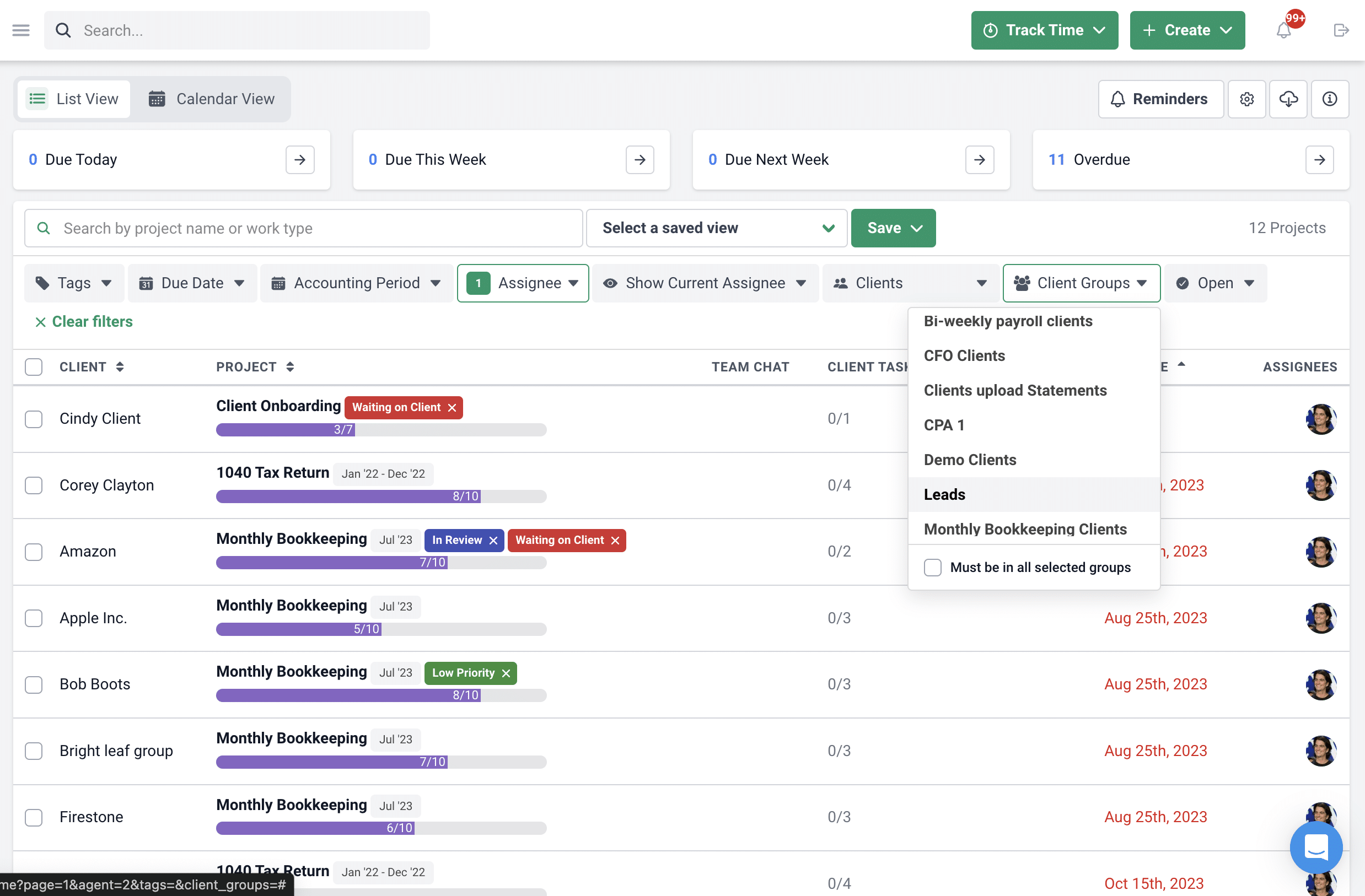The height and width of the screenshot is (896, 1365).
Task: Open Show Current Assignee dropdown
Action: [x=705, y=283]
